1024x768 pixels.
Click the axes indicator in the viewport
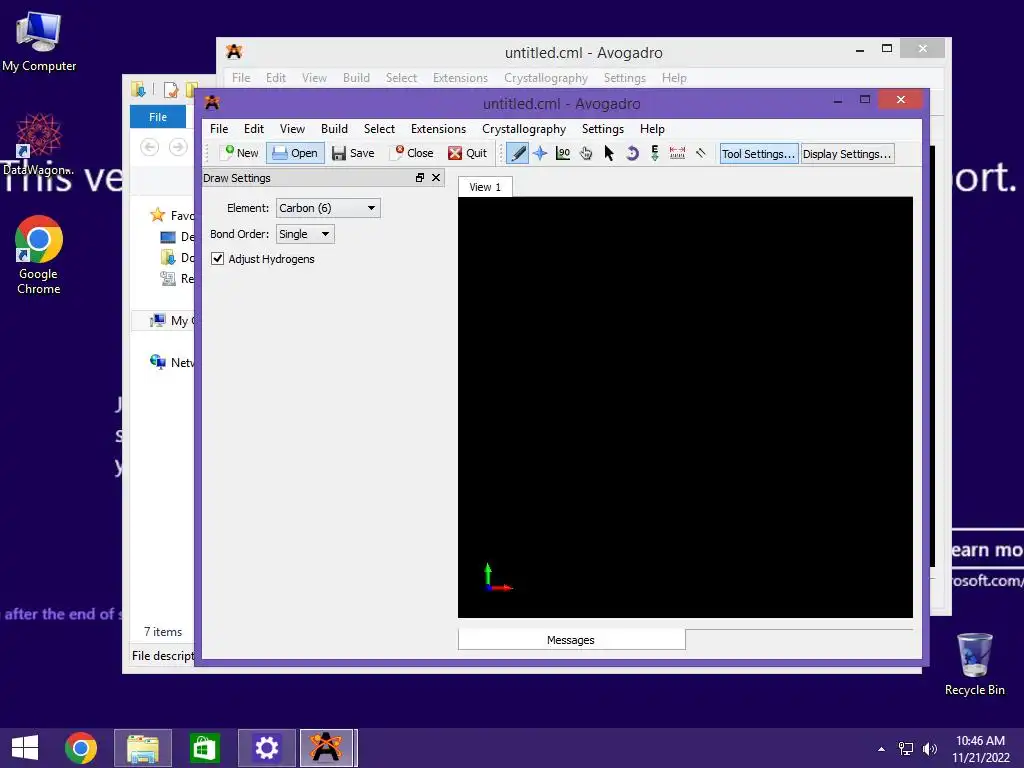point(498,578)
